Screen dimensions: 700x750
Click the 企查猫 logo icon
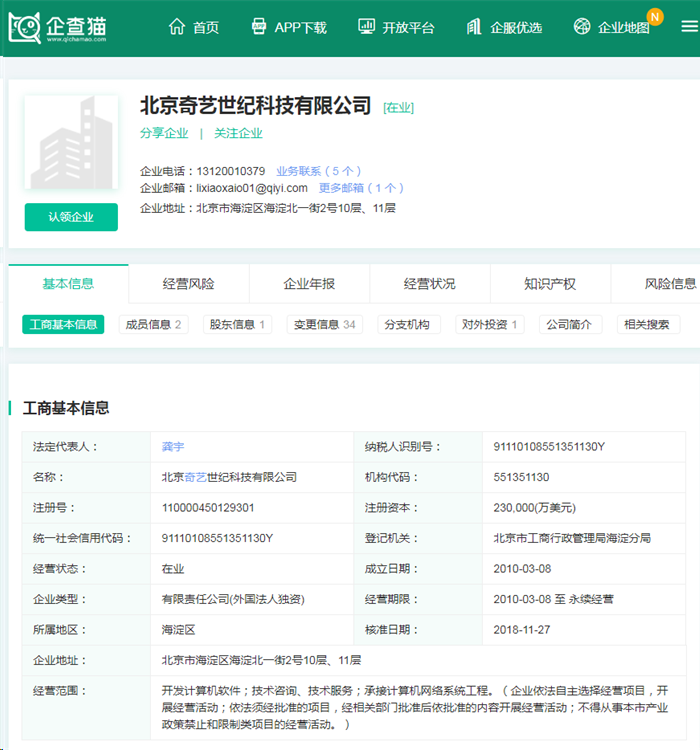click(25, 27)
